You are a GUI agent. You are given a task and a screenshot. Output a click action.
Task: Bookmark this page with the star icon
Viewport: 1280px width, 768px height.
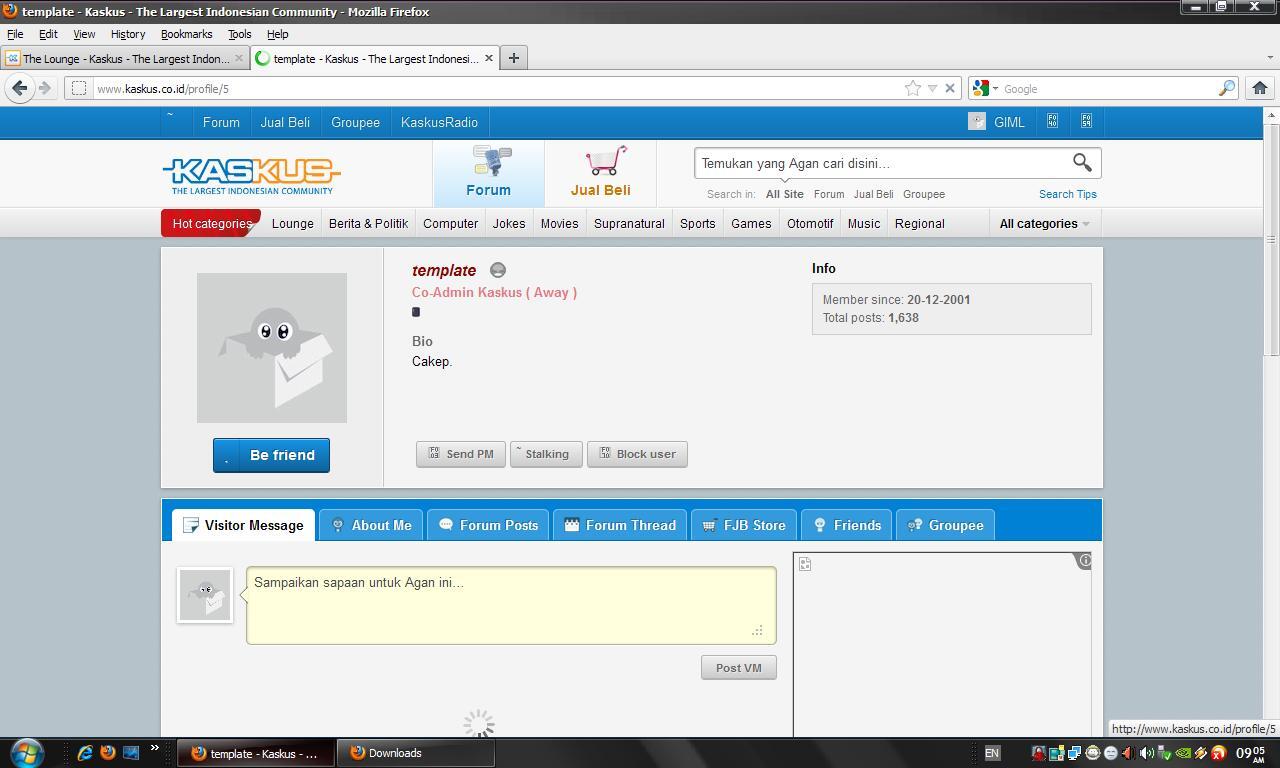pyautogui.click(x=913, y=88)
